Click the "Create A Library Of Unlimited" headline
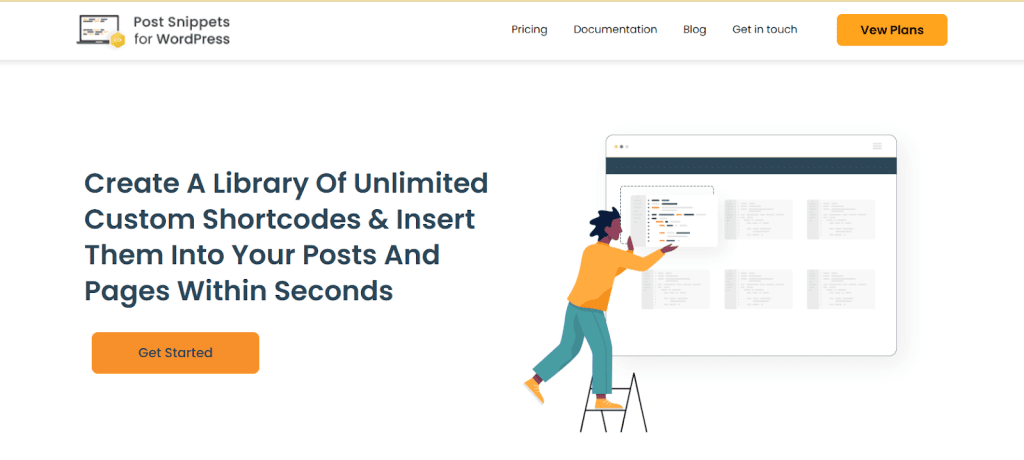Image resolution: width=1024 pixels, height=460 pixels. [286, 184]
